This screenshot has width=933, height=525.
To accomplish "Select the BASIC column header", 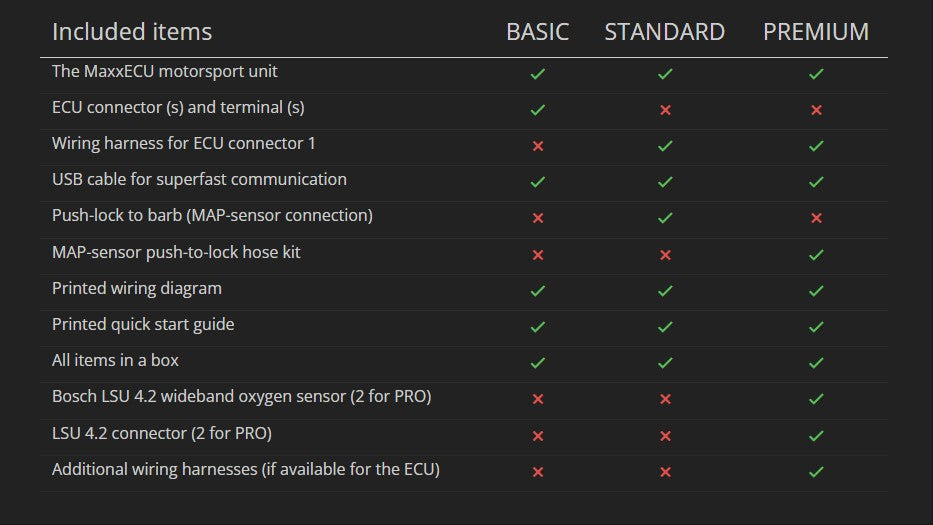I will point(538,32).
